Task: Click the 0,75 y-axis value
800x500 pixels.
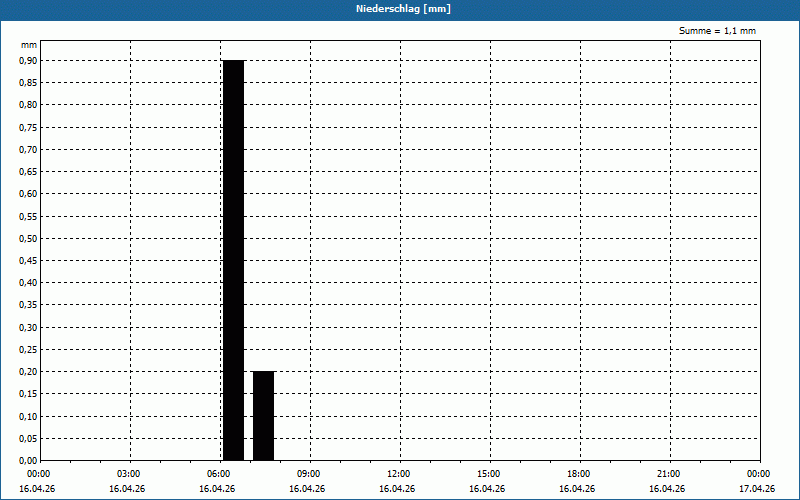Action: [x=28, y=127]
